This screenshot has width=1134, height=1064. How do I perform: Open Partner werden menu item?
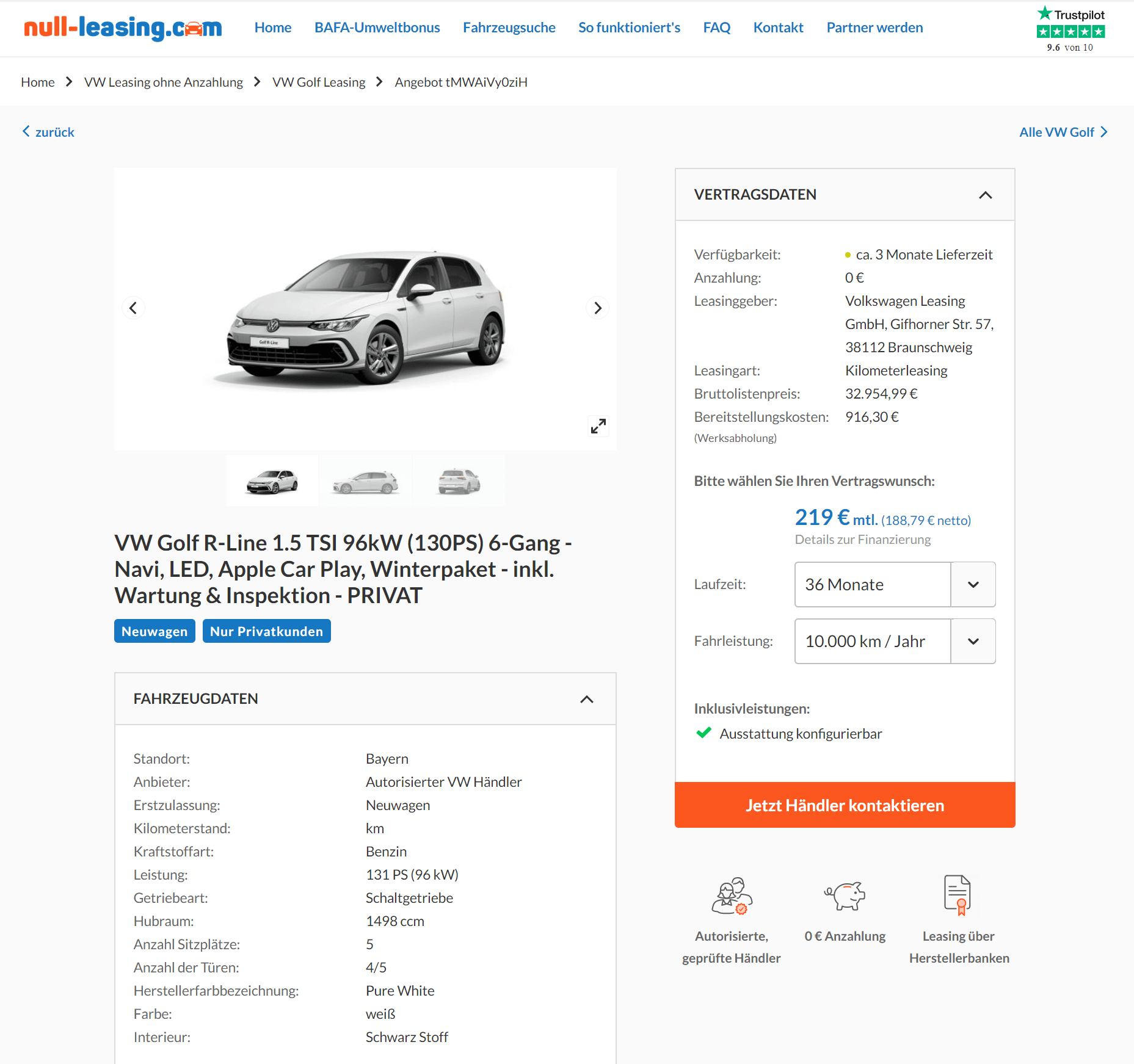click(x=874, y=27)
